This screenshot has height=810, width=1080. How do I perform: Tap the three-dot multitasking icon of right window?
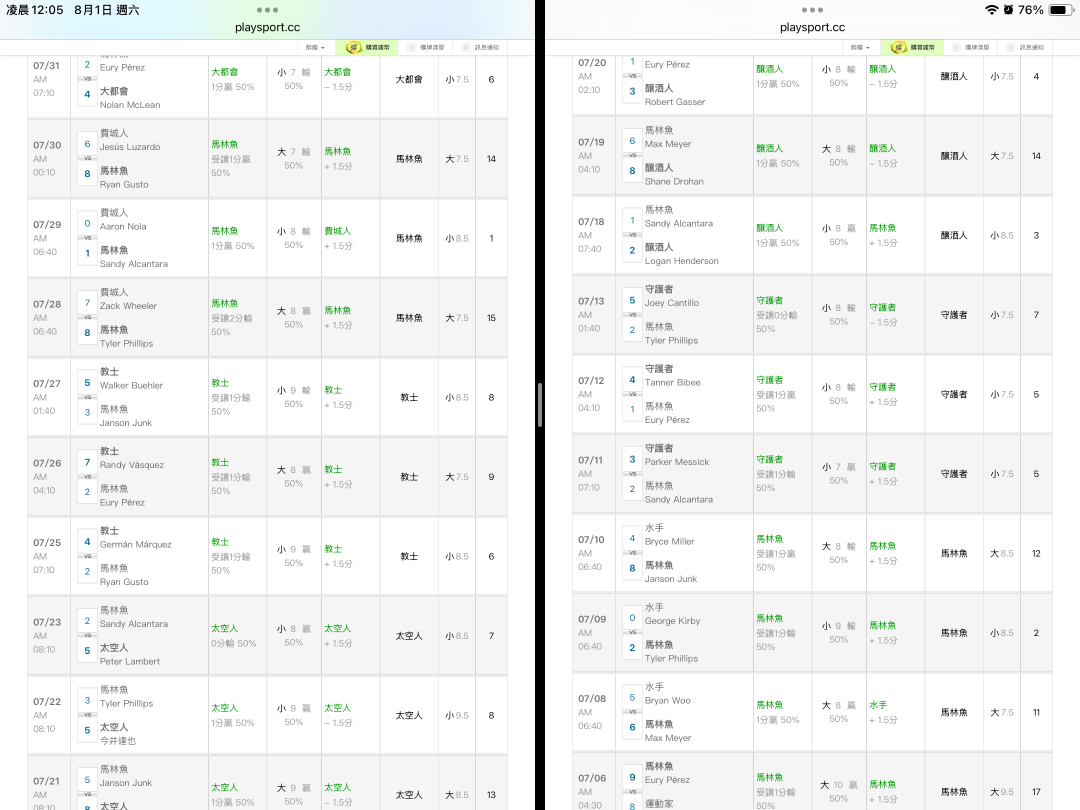pos(812,10)
